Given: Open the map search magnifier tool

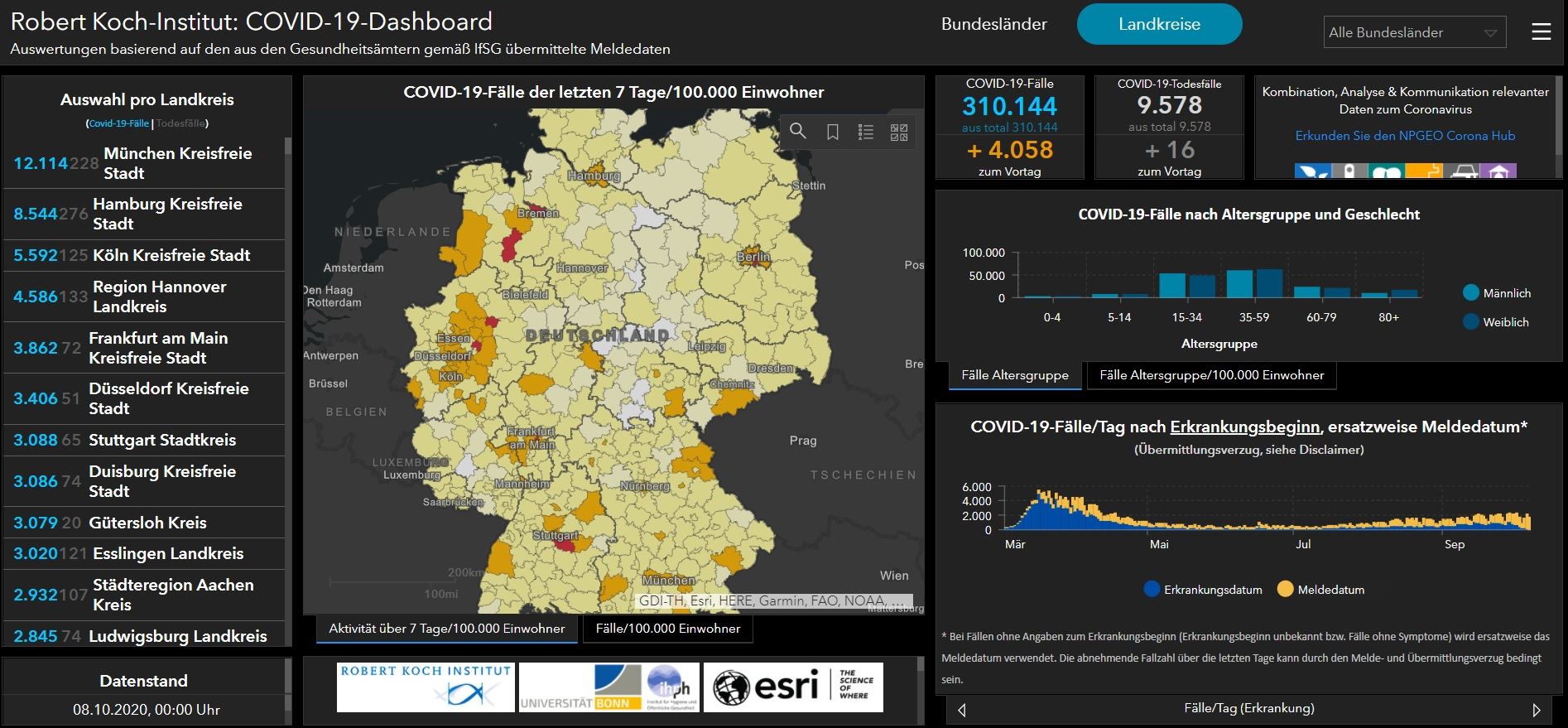Looking at the screenshot, I should tap(797, 132).
